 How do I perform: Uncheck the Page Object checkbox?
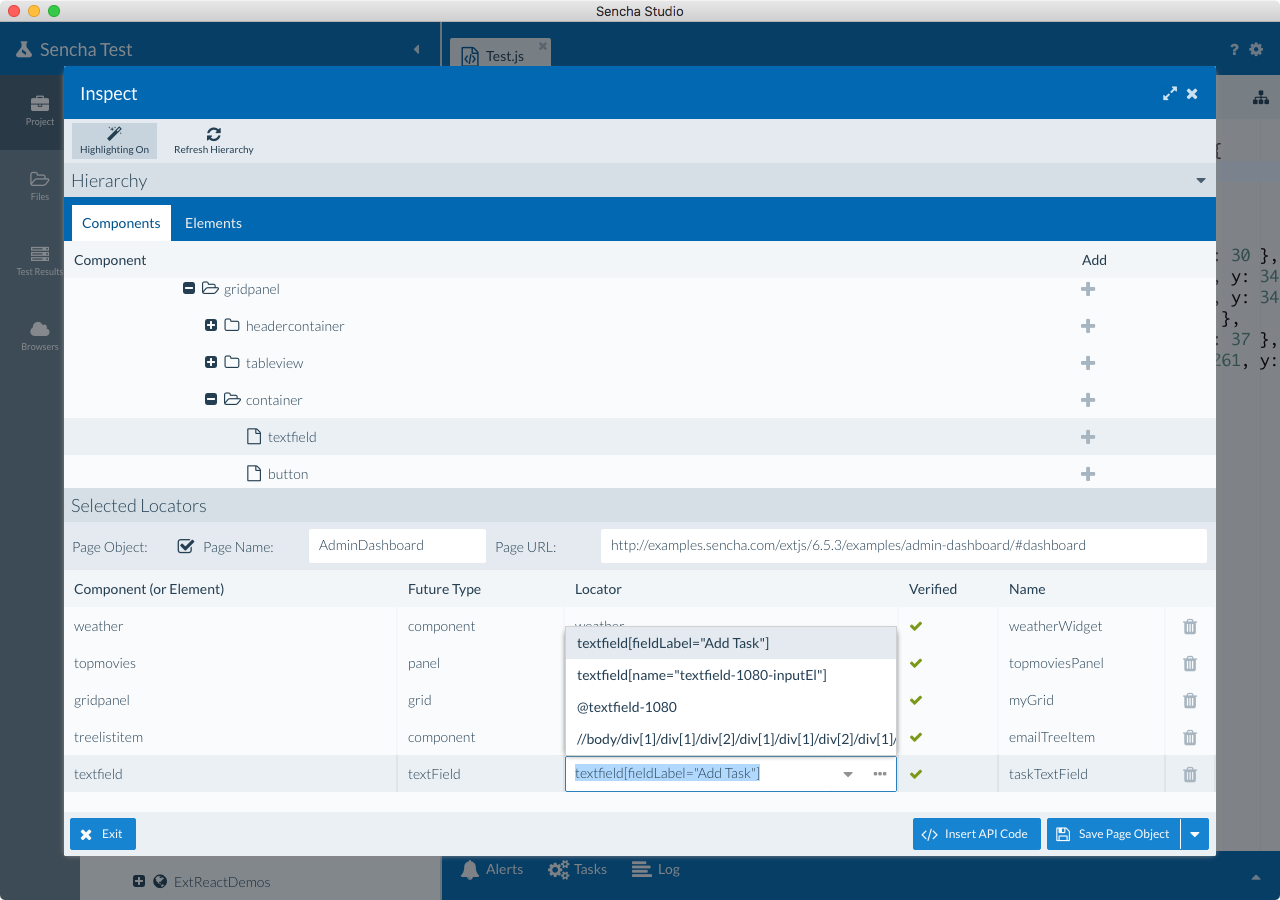click(185, 546)
